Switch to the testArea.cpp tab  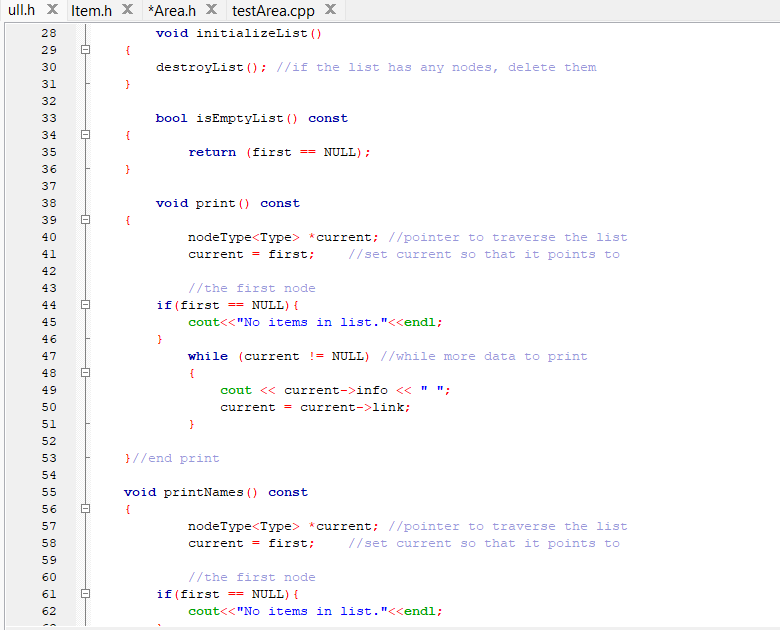click(273, 10)
